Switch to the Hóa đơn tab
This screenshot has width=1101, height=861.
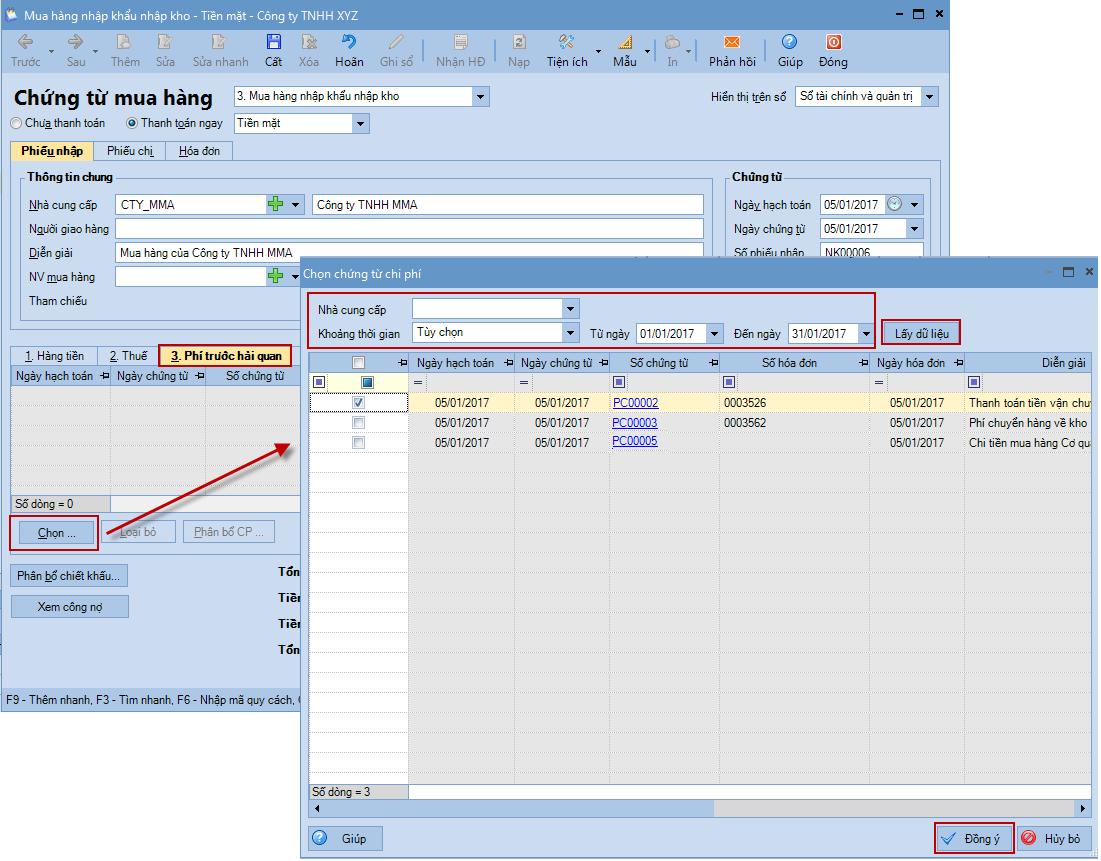pos(199,151)
